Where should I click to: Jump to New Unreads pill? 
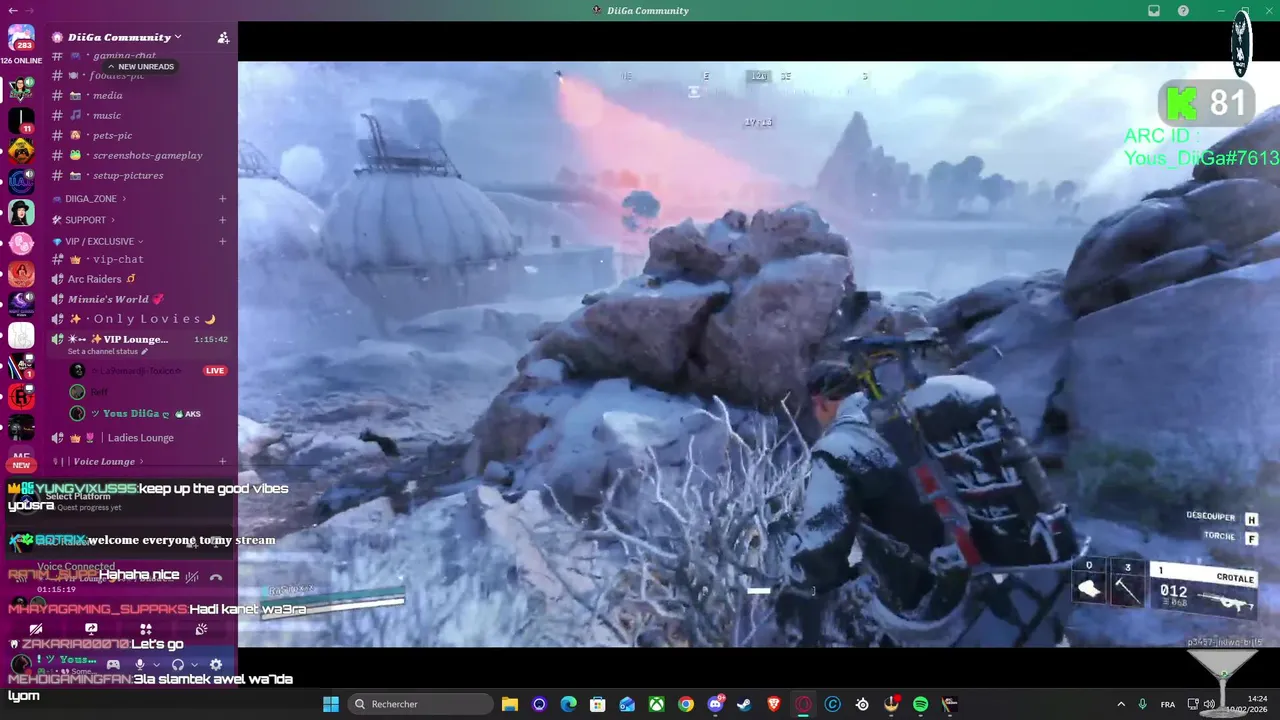pos(141,67)
